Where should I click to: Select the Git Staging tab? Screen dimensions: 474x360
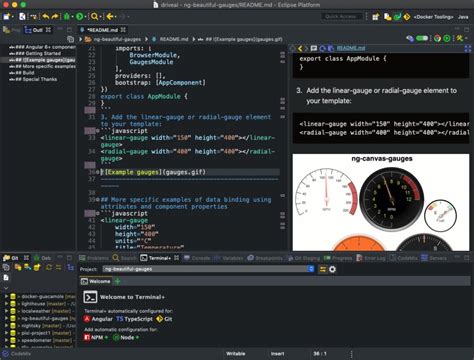pyautogui.click(x=303, y=258)
